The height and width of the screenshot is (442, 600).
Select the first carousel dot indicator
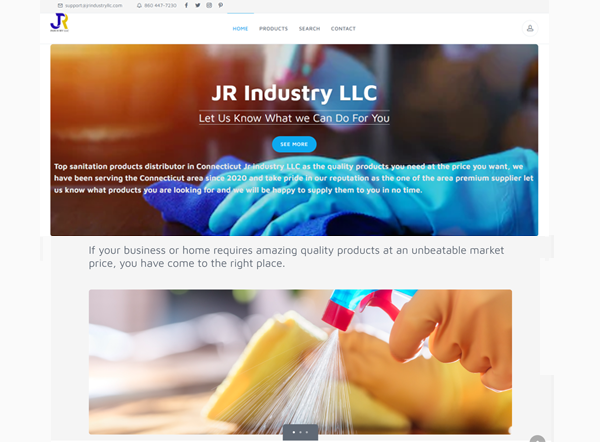(x=293, y=432)
